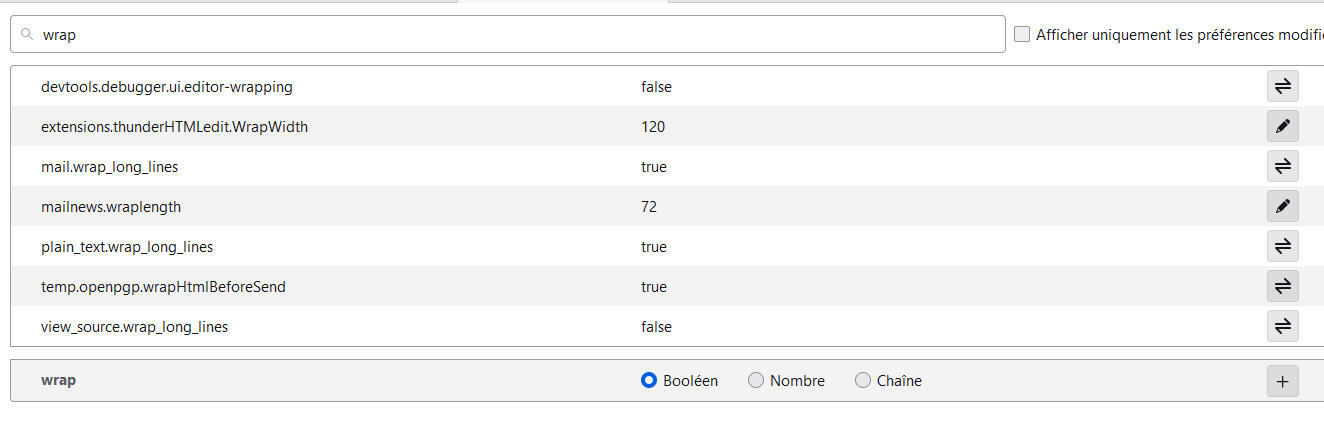
Task: Enable 'Afficher uniquement les préférences modifiées' checkbox
Action: [x=1022, y=34]
